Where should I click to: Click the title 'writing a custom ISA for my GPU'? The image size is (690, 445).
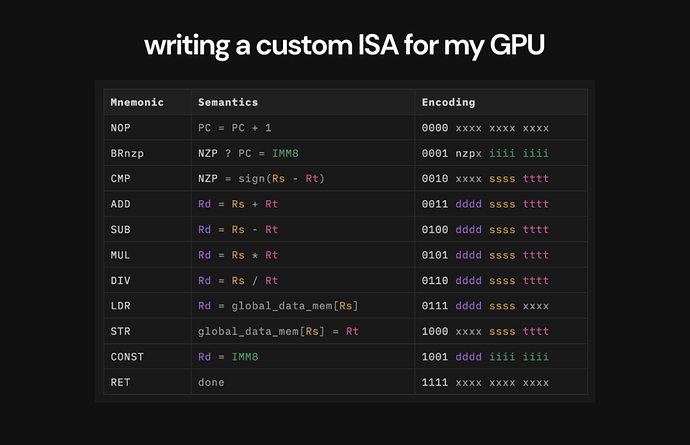344,45
